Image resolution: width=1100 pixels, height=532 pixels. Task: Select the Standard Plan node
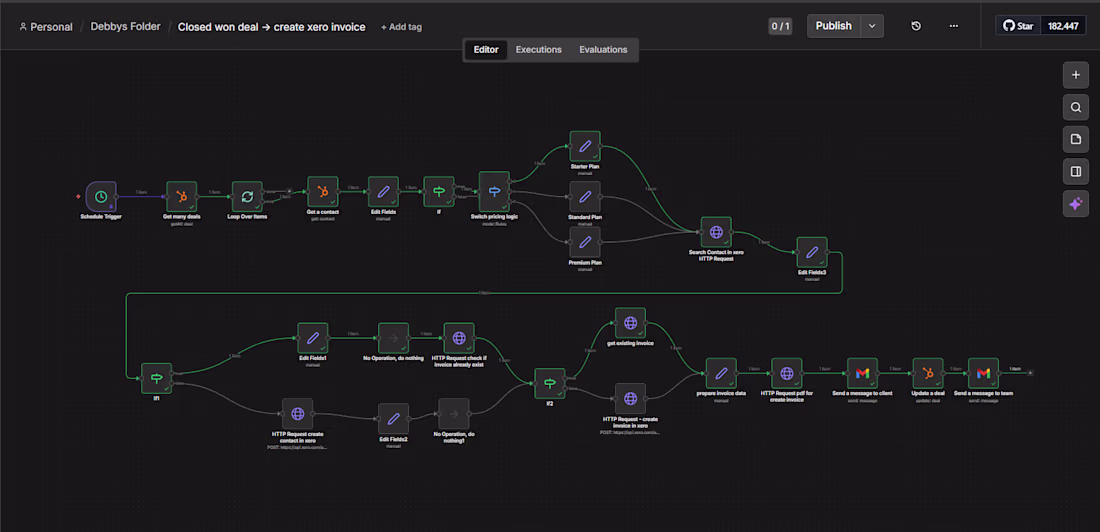(x=584, y=197)
